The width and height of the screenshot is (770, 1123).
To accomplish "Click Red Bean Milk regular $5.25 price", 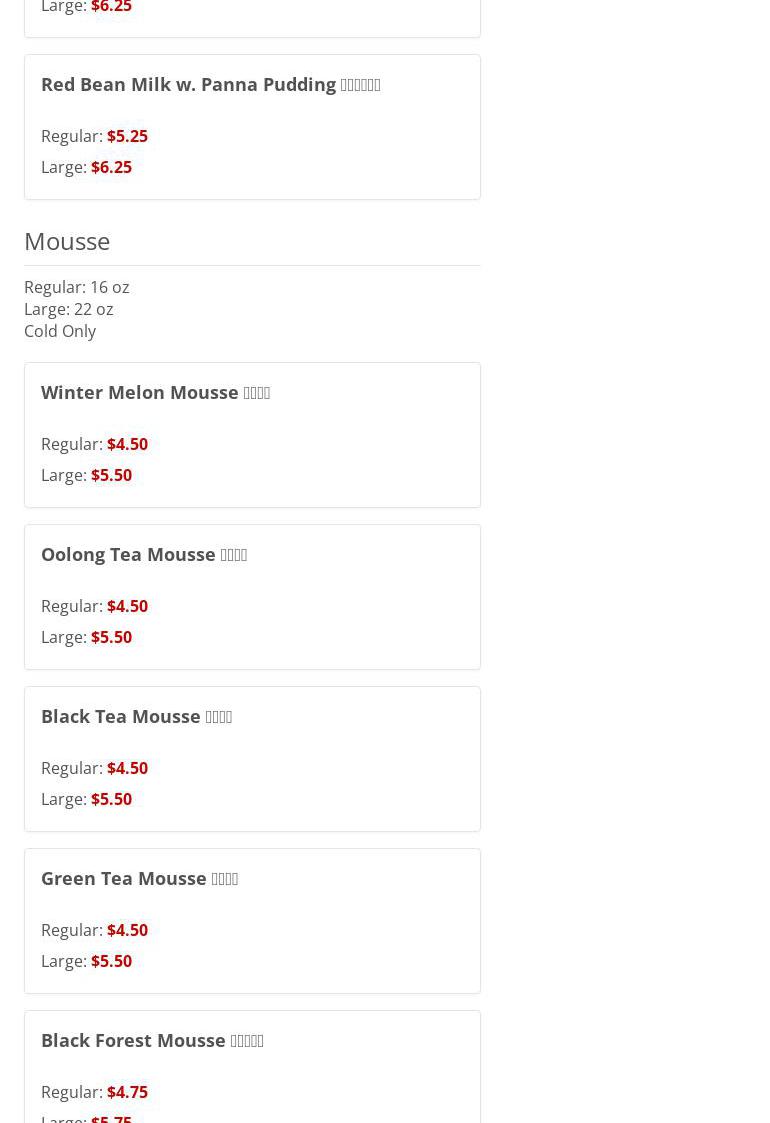I will [127, 136].
